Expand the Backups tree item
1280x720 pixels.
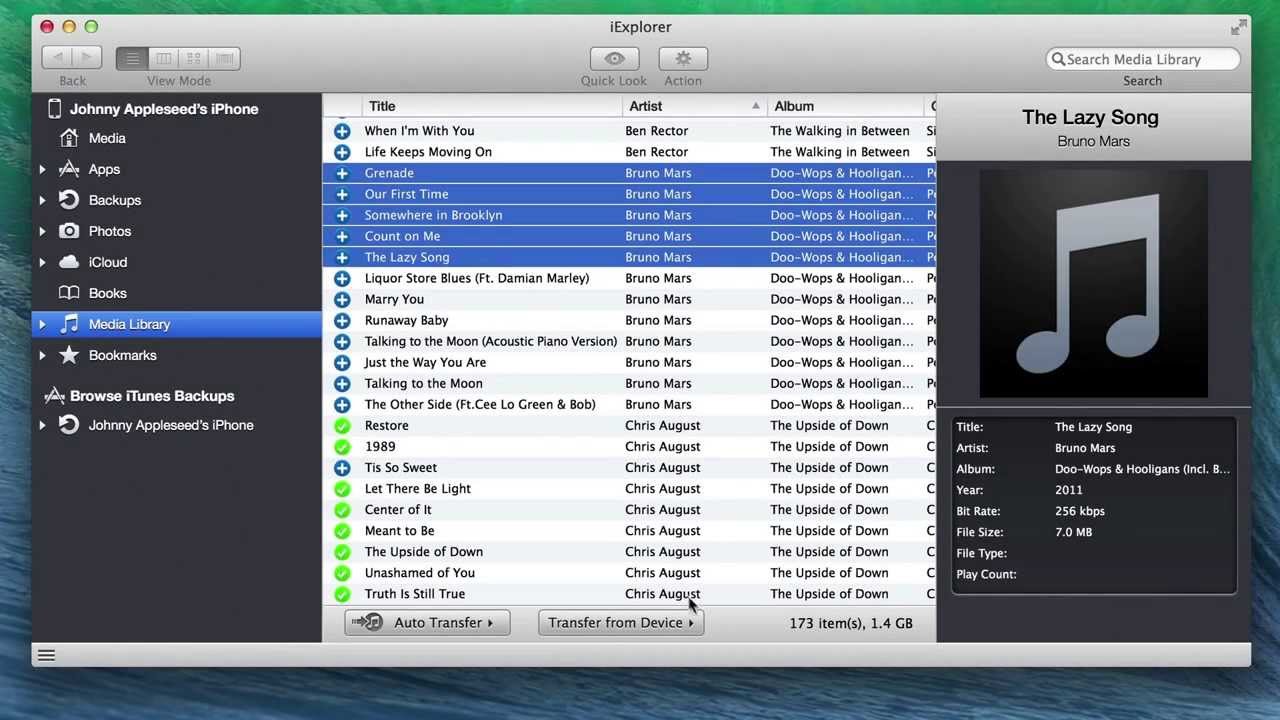click(x=42, y=200)
